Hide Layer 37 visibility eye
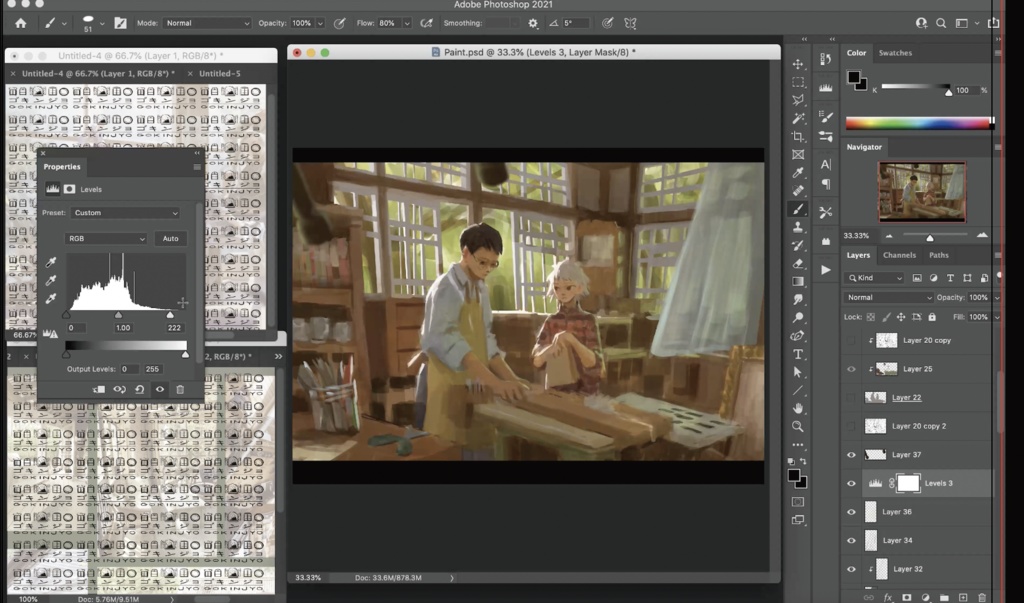The width and height of the screenshot is (1024, 603). [851, 455]
